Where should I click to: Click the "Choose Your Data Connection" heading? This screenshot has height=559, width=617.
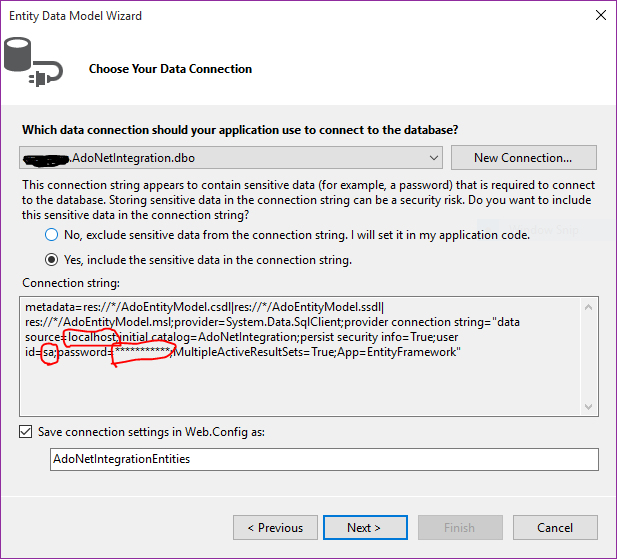[x=170, y=69]
